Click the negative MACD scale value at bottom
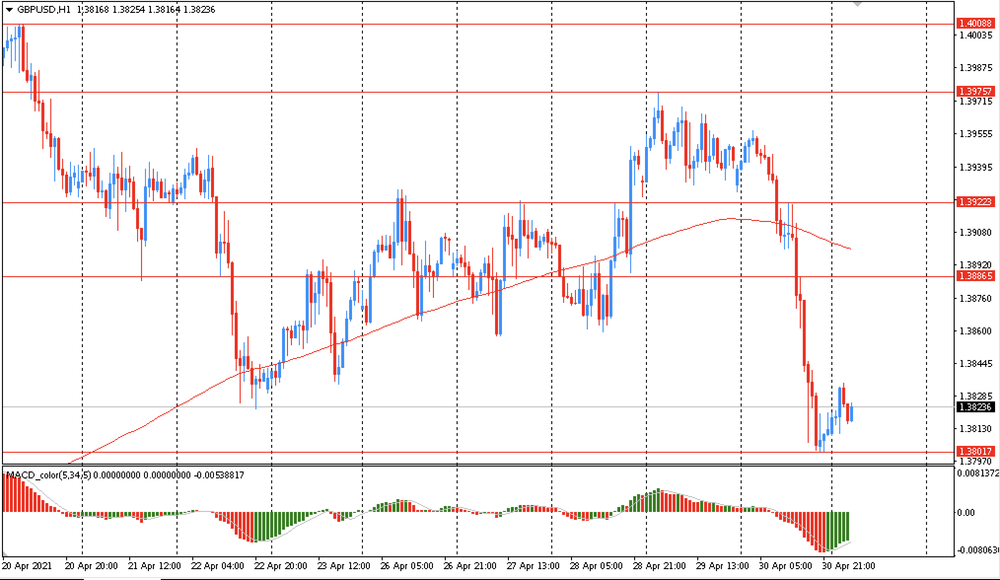This screenshot has width=1000, height=580. 978,549
